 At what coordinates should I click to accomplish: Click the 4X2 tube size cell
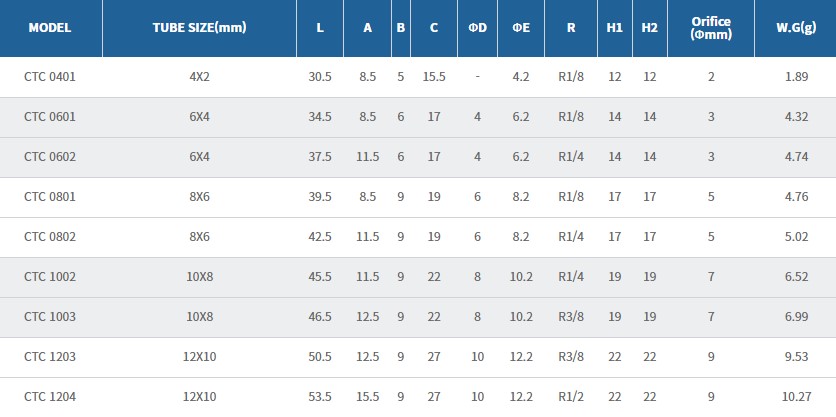click(x=199, y=77)
